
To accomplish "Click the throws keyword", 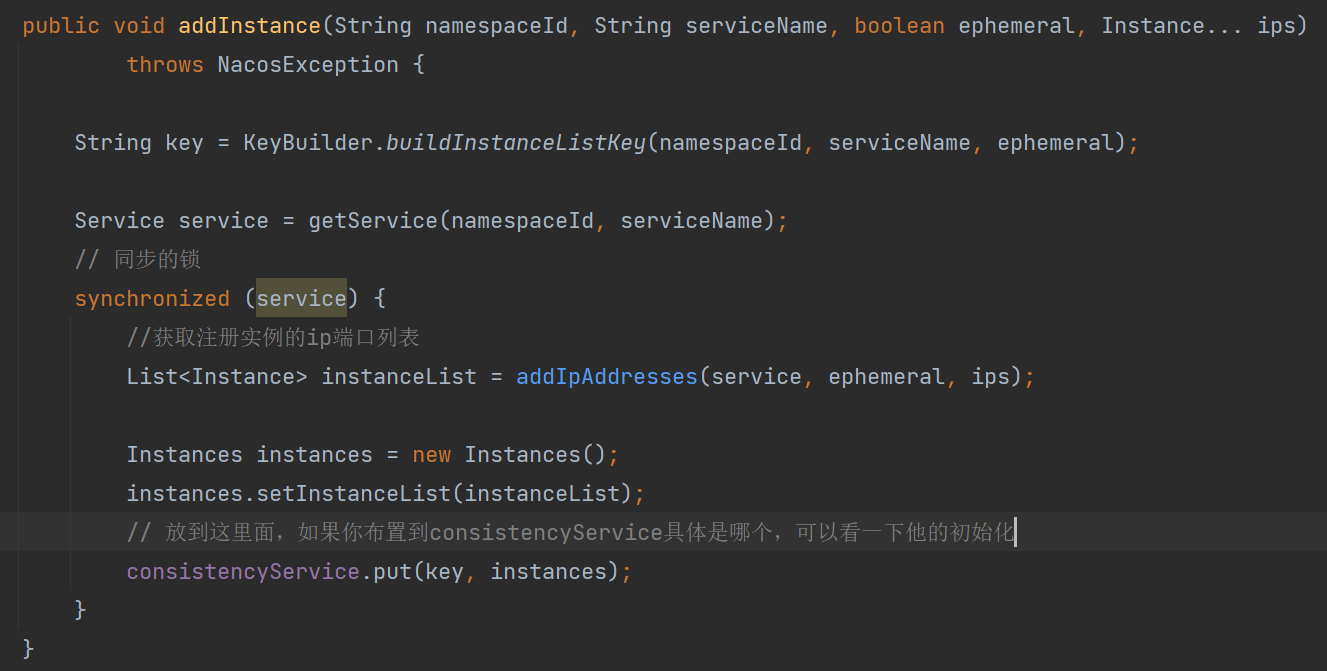I will point(165,65).
